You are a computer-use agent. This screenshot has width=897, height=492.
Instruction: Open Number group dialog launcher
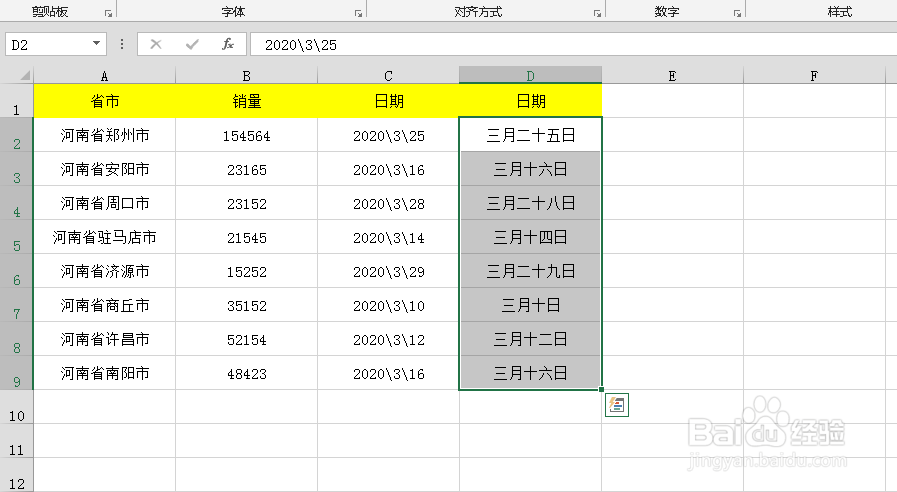pos(737,13)
